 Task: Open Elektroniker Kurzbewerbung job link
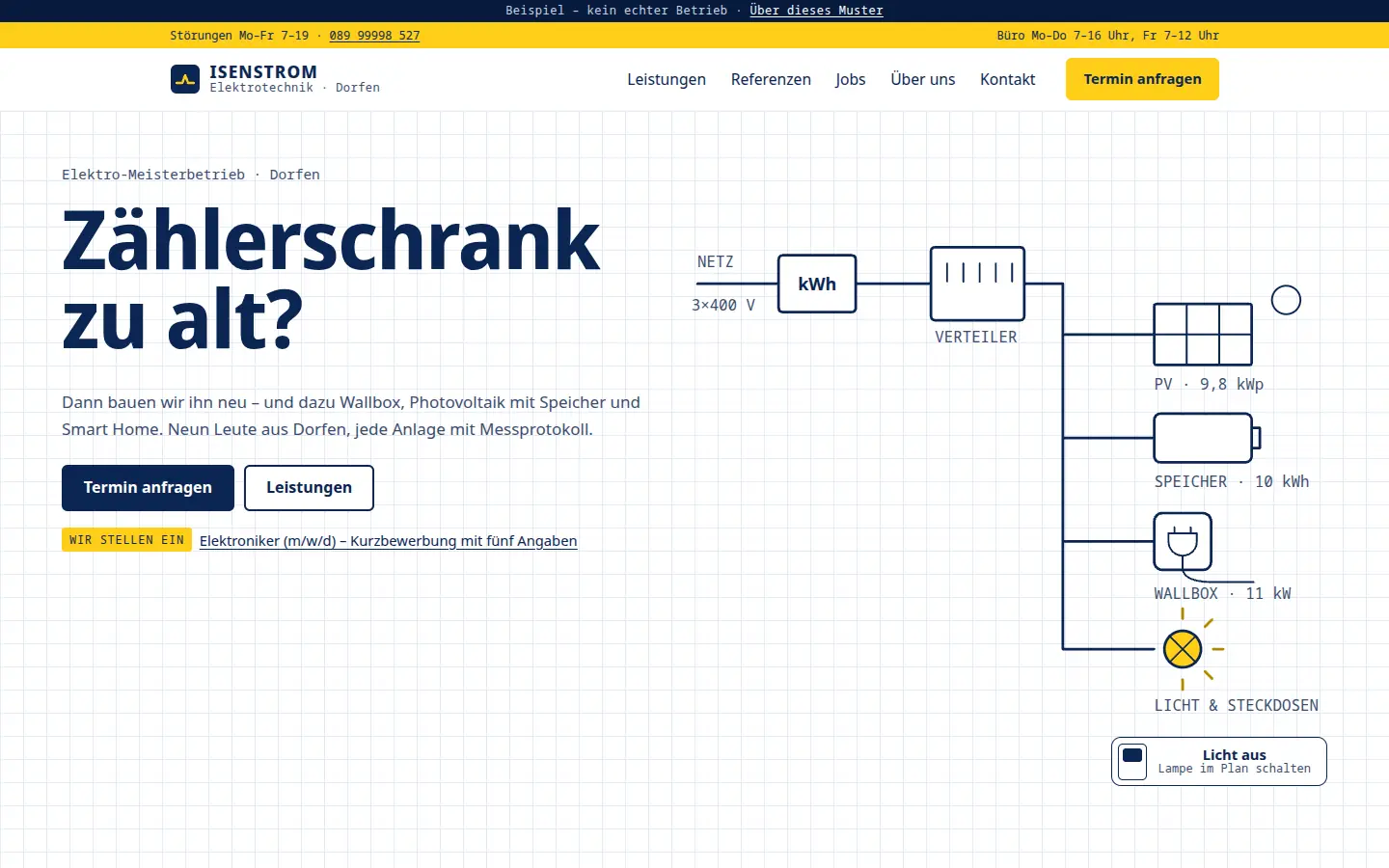[389, 541]
